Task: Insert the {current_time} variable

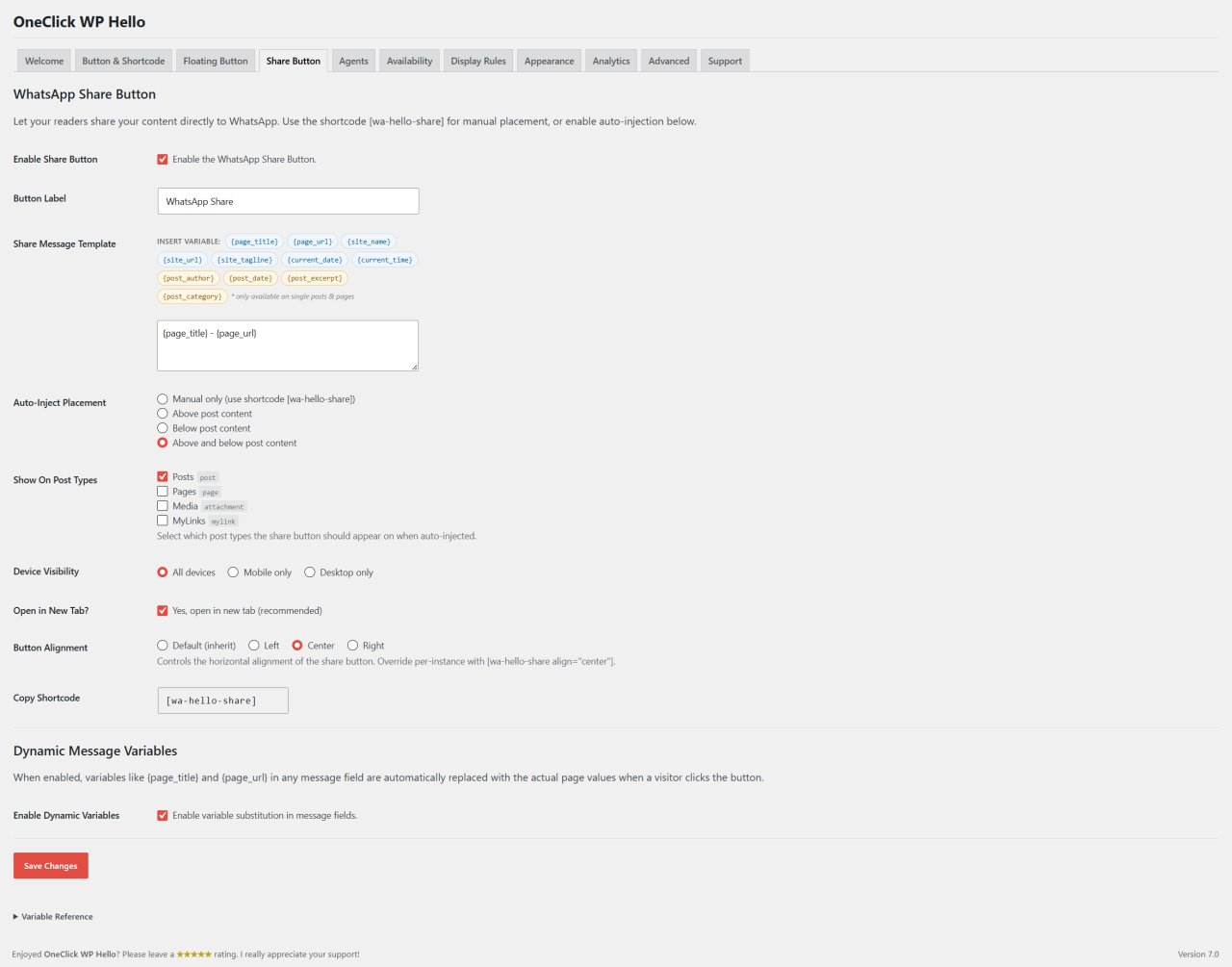Action: click(x=385, y=260)
